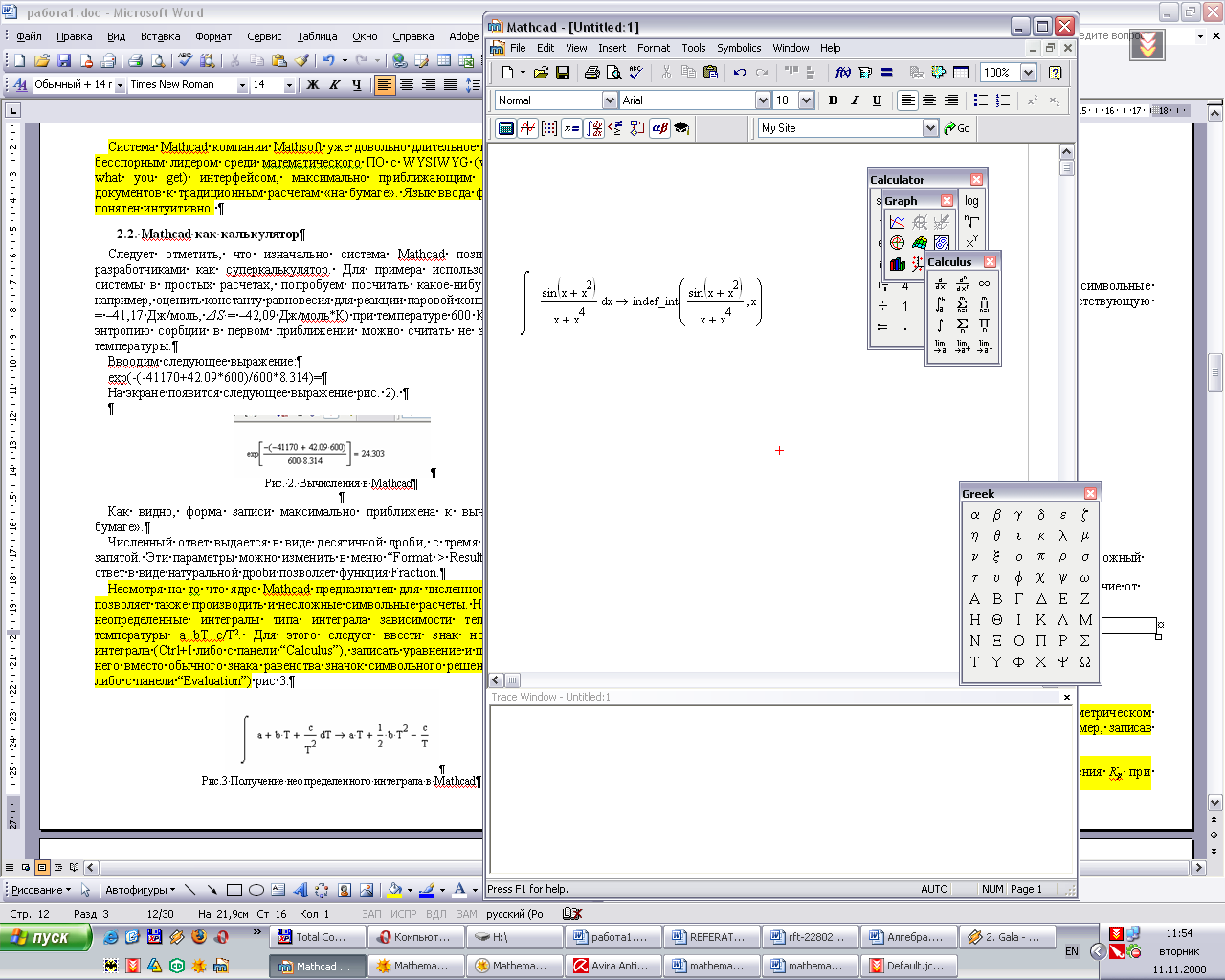Toggle bulleted list in Mathcad's formatting toolbar
Image resolution: width=1225 pixels, height=980 pixels.
point(981,100)
